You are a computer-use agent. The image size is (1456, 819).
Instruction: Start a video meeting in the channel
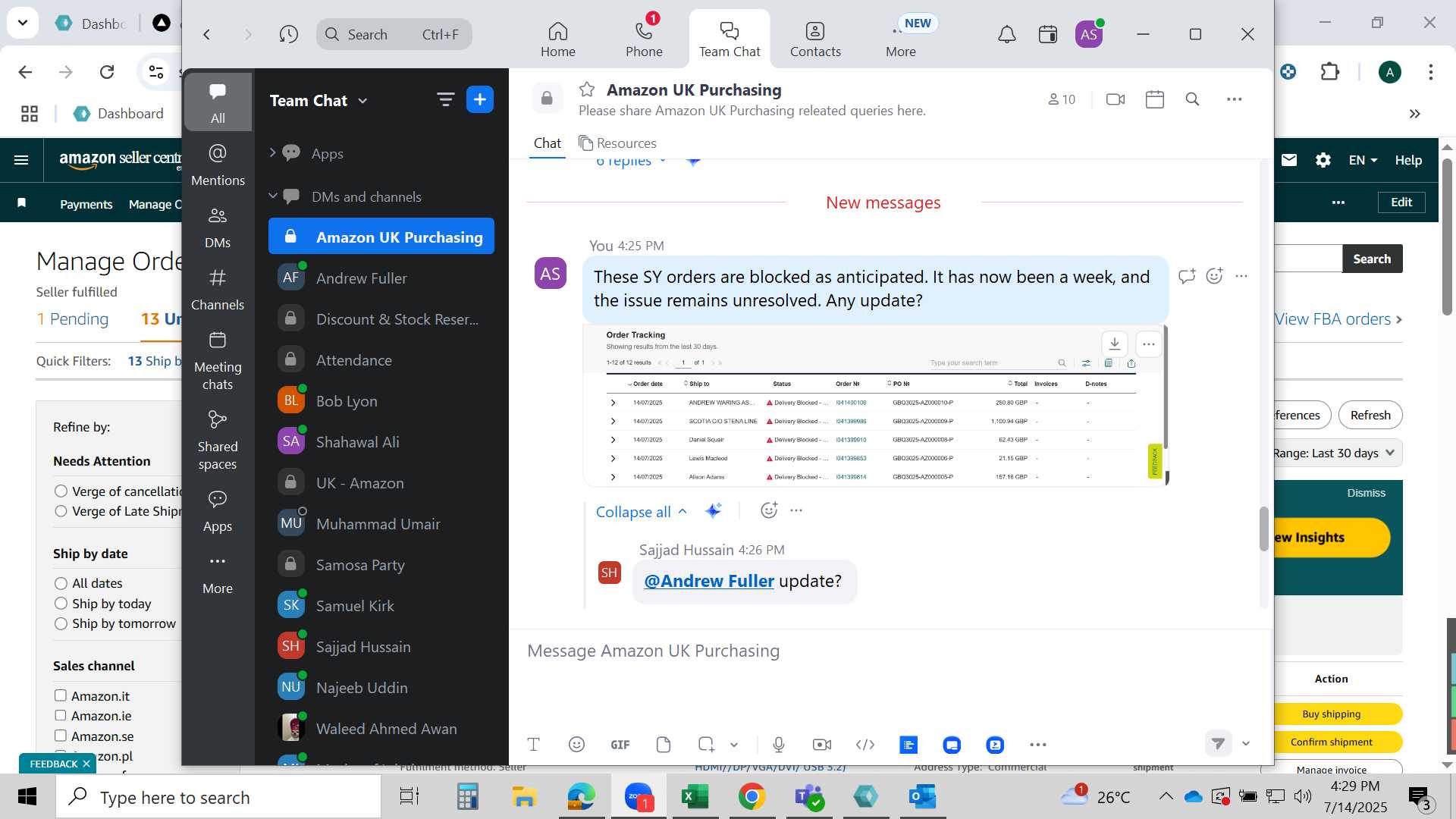click(1116, 99)
